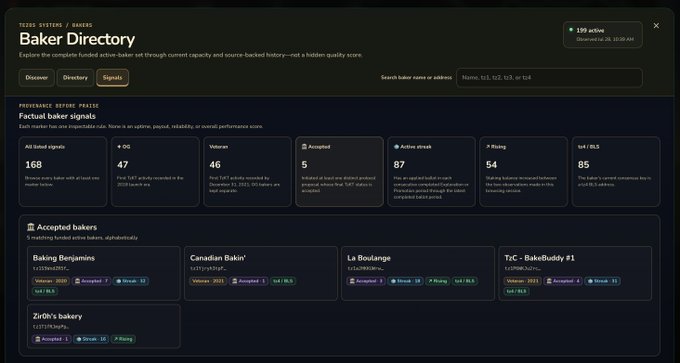Close the Baker Directory dialog

pos(656,26)
